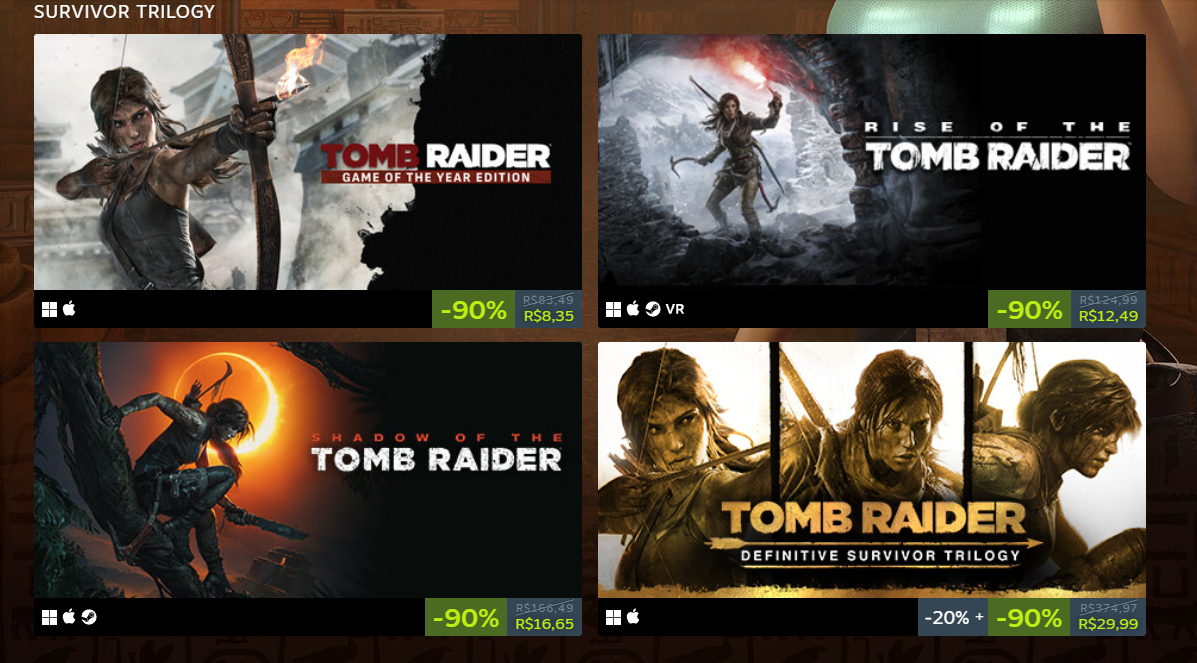Click the R$16,65 discounted price
Viewport: 1197px width, 663px height.
545,624
